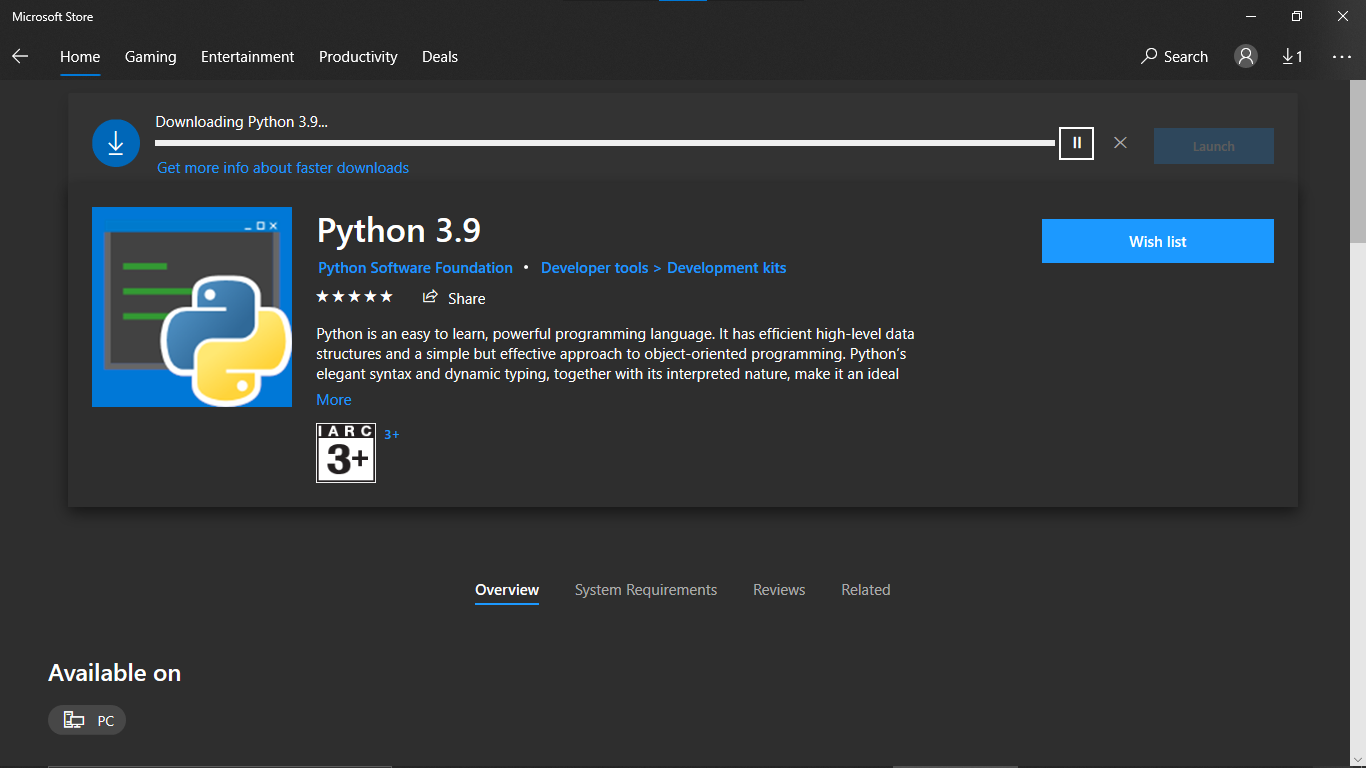Click the back navigation arrow

20,57
